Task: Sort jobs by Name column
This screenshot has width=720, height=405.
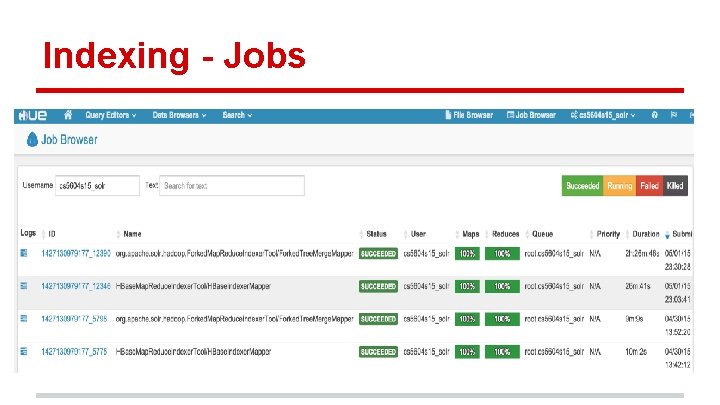Action: [x=132, y=234]
